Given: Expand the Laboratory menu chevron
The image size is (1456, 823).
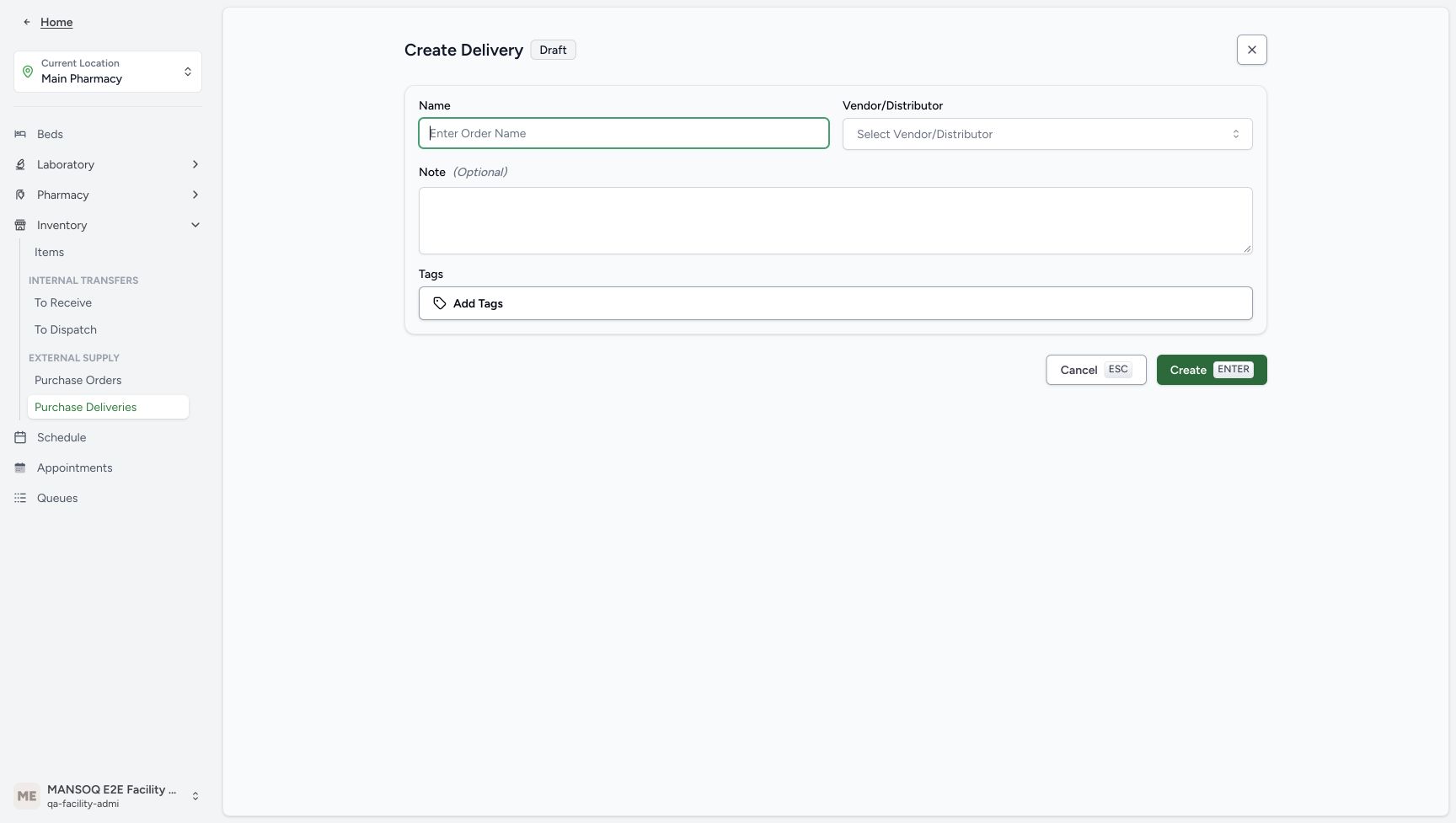Looking at the screenshot, I should (195, 164).
